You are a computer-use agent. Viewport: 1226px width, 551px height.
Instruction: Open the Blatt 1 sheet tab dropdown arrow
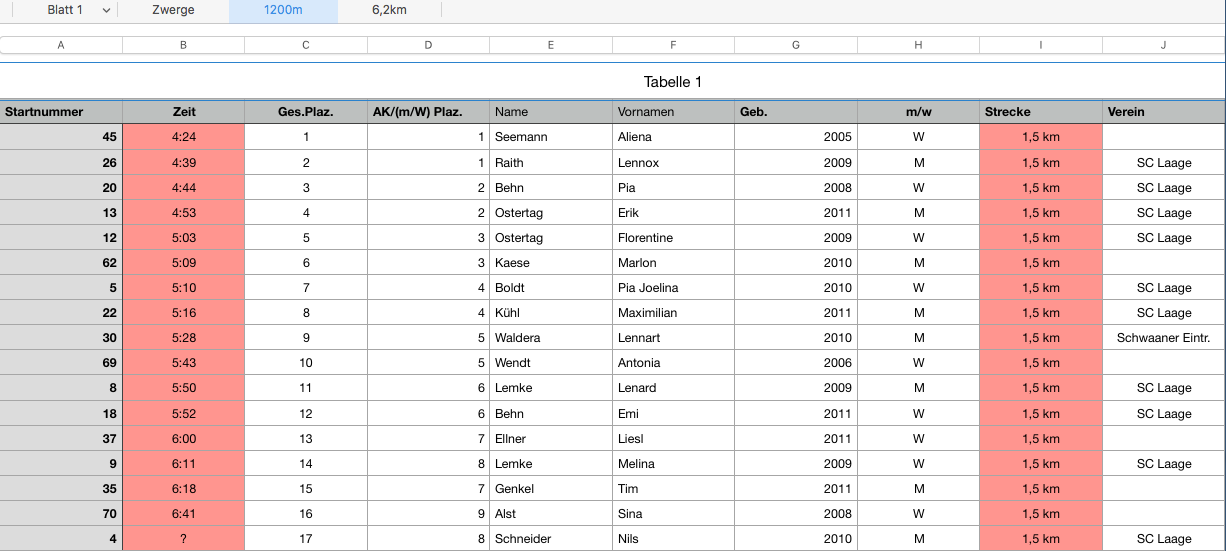pyautogui.click(x=106, y=10)
